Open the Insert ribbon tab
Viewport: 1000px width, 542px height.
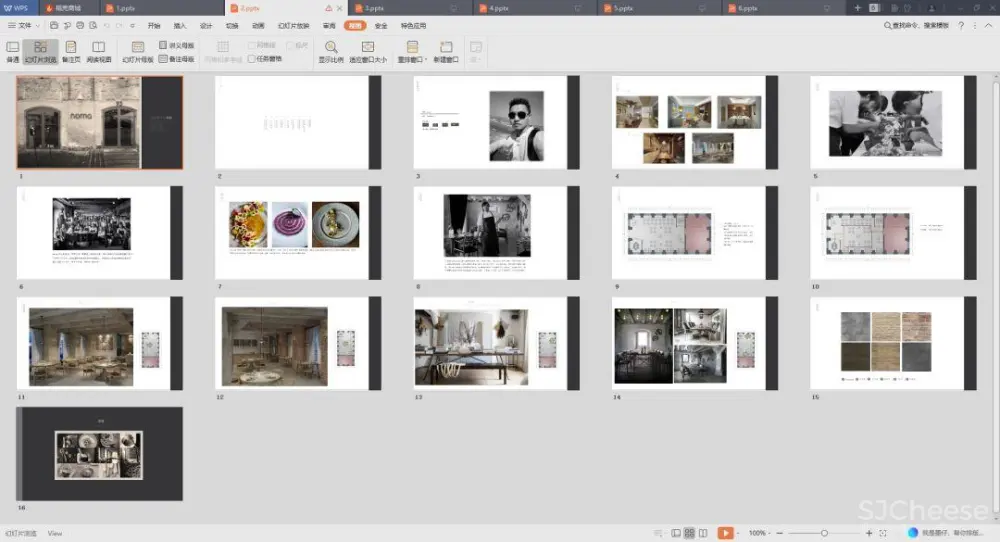pos(180,25)
